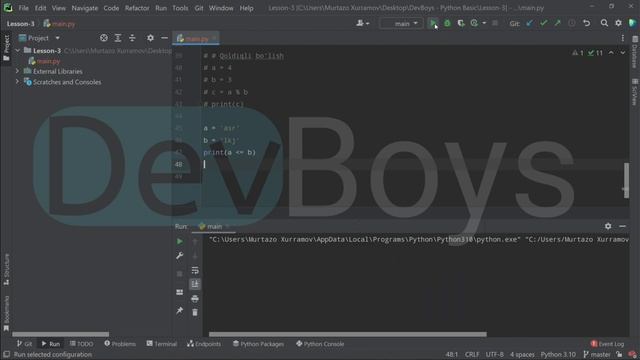Run the main configuration with green play icon
Image resolution: width=640 pixels, height=360 pixels.
(x=433, y=23)
